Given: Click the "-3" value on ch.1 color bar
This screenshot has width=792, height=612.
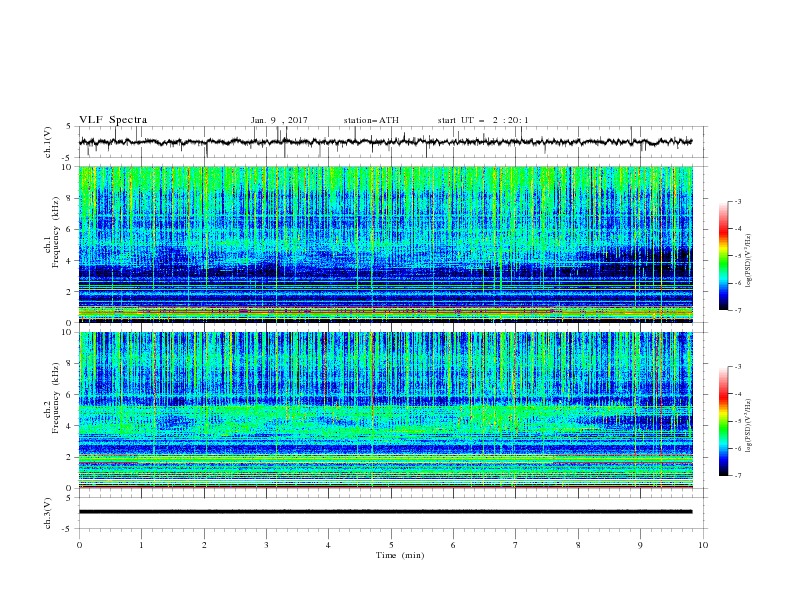Looking at the screenshot, I should coord(737,201).
